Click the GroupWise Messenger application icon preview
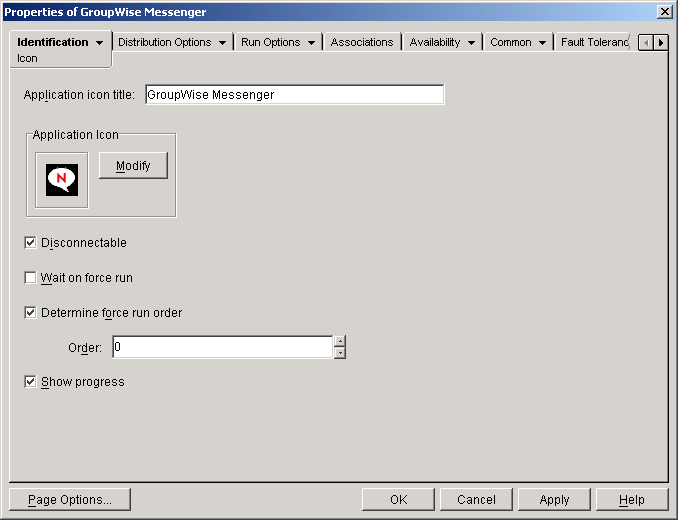 pos(62,180)
